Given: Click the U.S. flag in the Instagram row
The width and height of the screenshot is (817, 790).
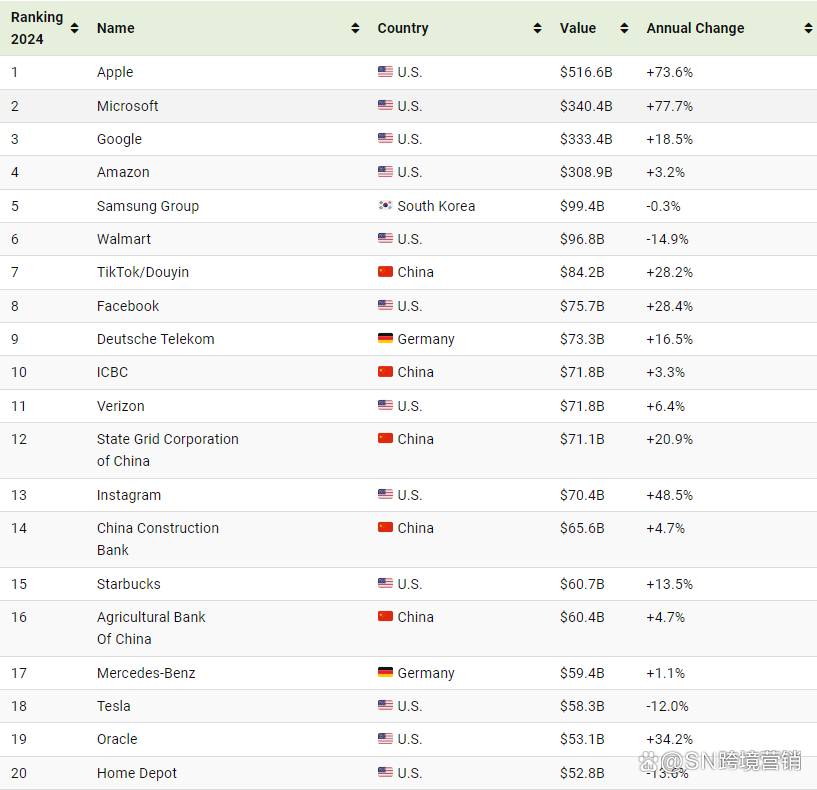Looking at the screenshot, I should [x=386, y=494].
